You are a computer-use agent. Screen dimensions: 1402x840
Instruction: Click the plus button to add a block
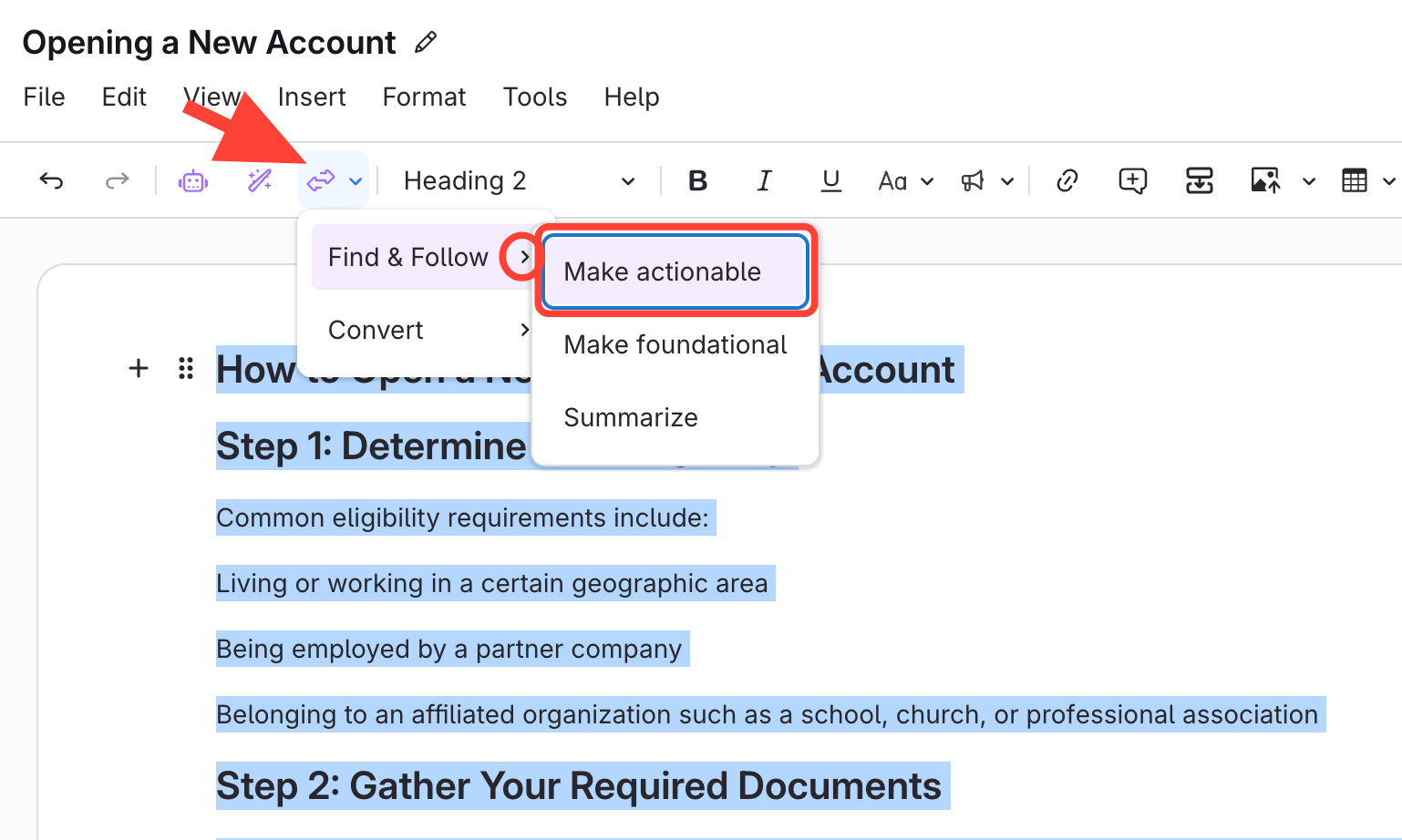[139, 369]
